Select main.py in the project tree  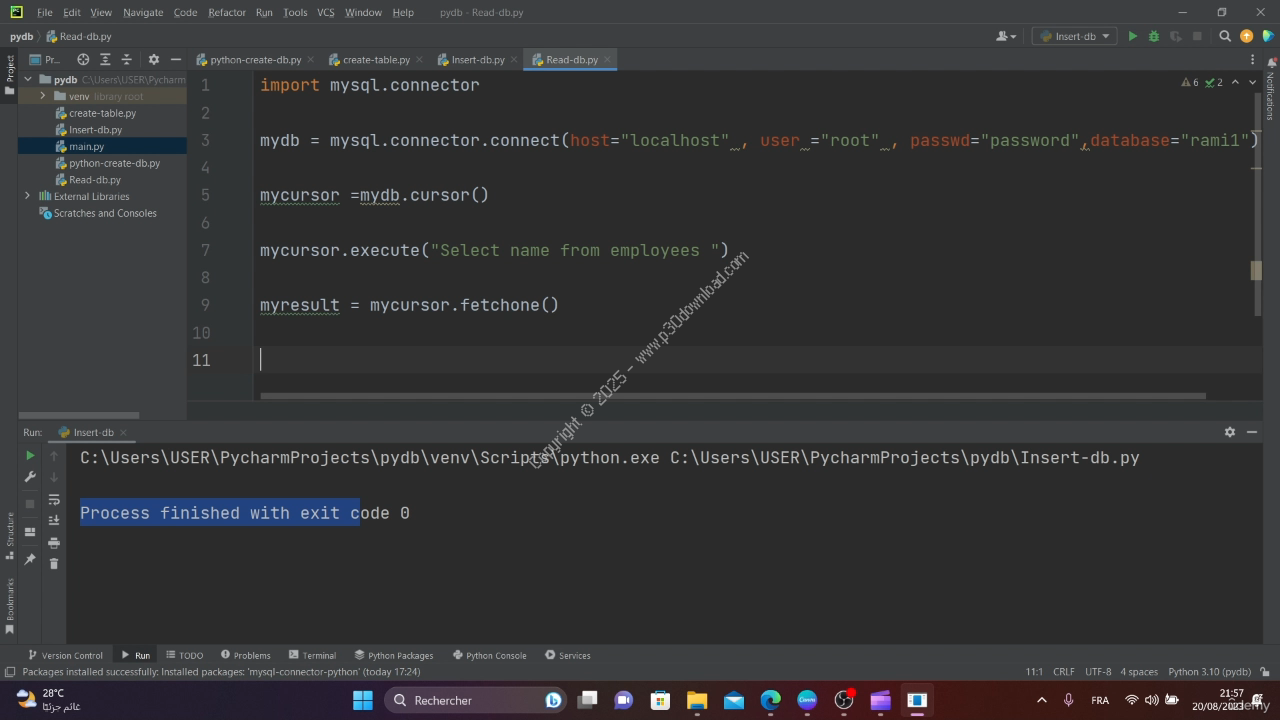tap(86, 146)
